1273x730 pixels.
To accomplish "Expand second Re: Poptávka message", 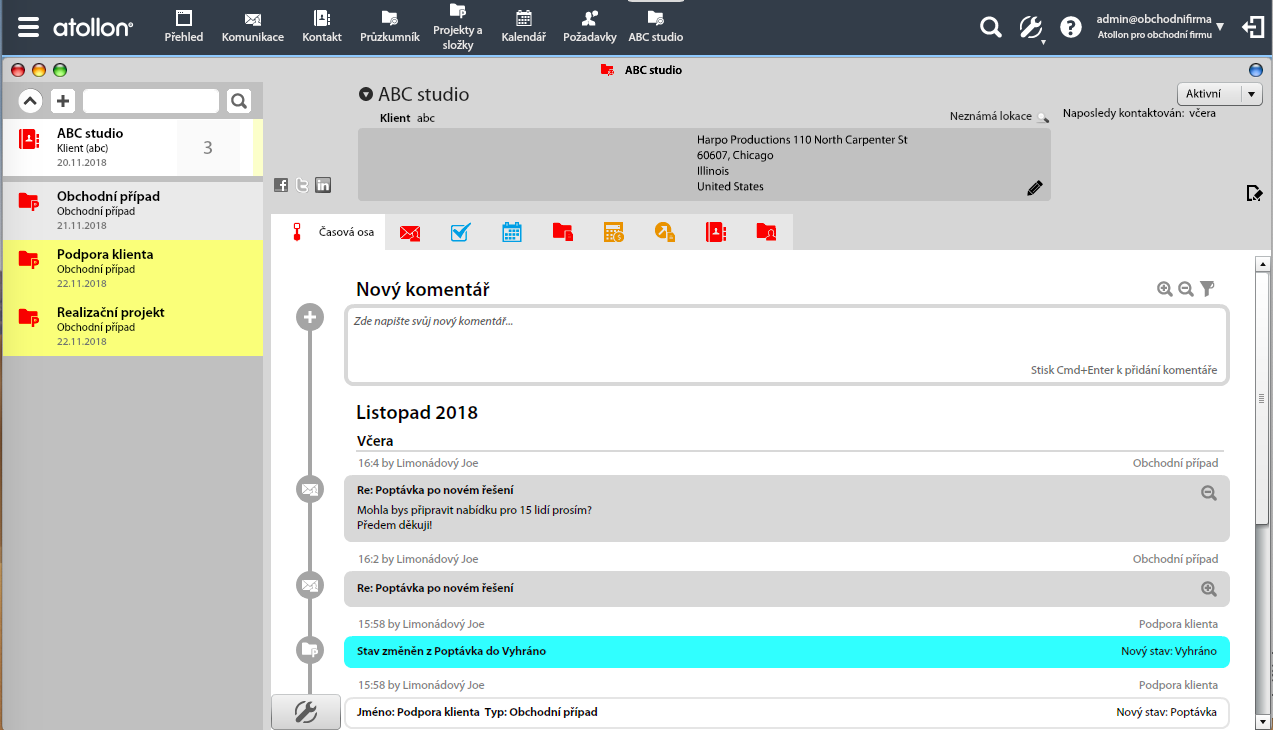I will pos(1209,589).
